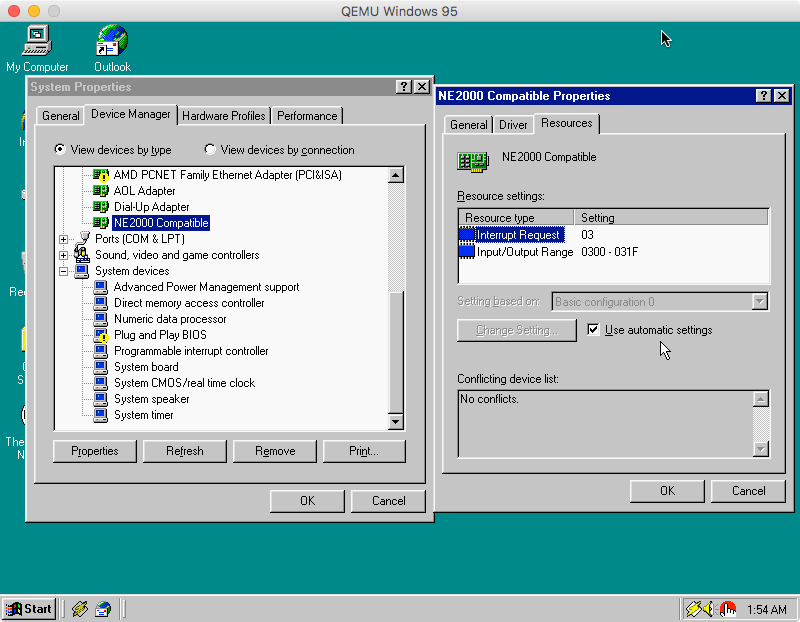Click the taskbar clock showing 1:54 AM
This screenshot has height=622, width=800.
coord(767,609)
